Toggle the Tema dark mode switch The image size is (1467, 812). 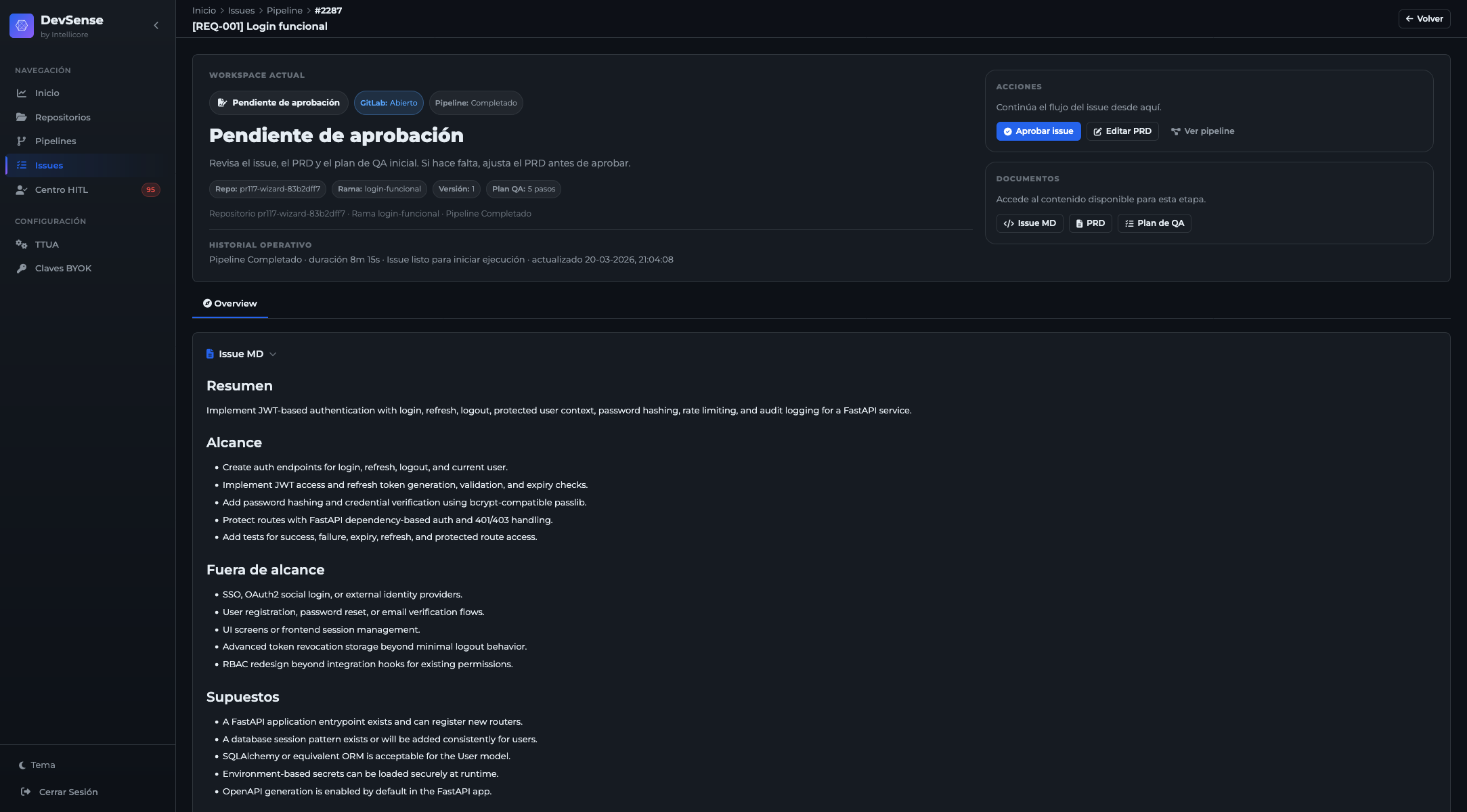coord(37,765)
